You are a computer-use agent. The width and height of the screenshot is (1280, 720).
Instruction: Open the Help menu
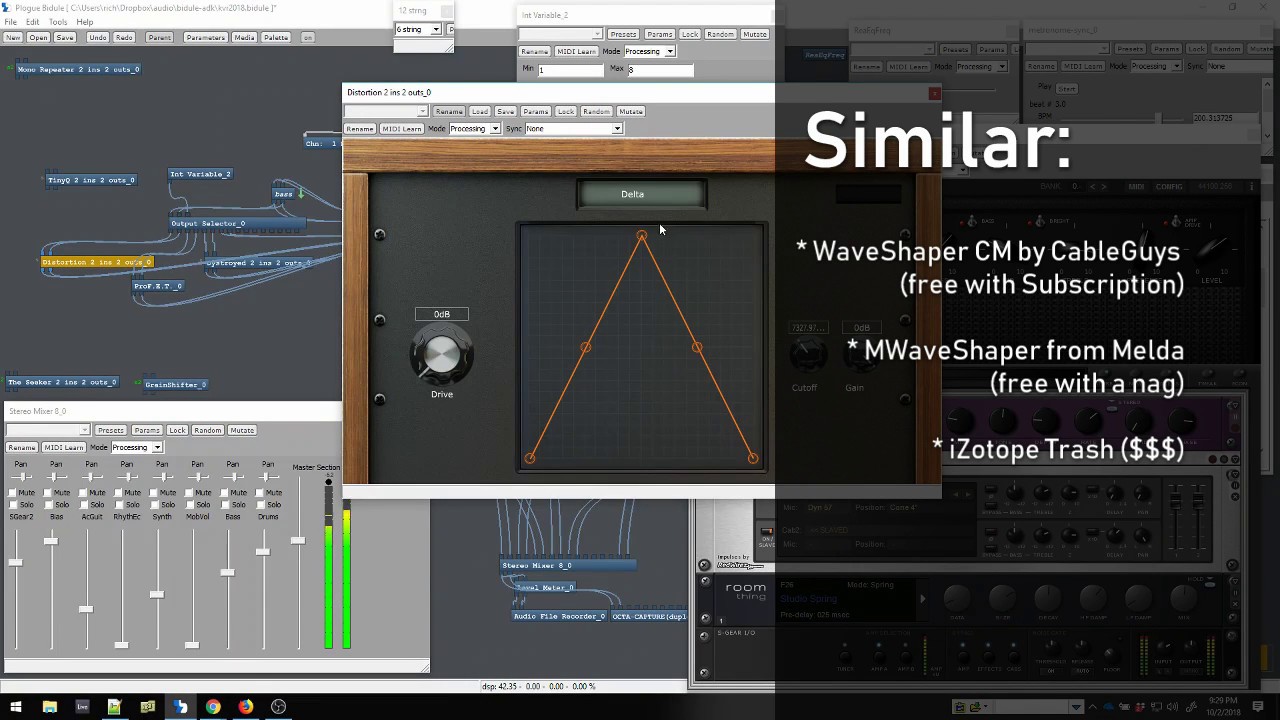[84, 22]
